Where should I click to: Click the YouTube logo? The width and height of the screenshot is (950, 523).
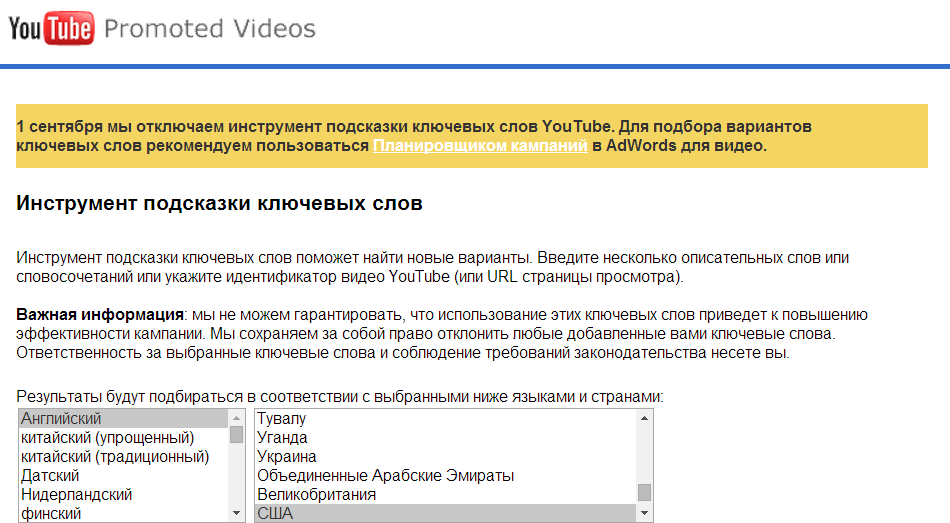[x=51, y=28]
